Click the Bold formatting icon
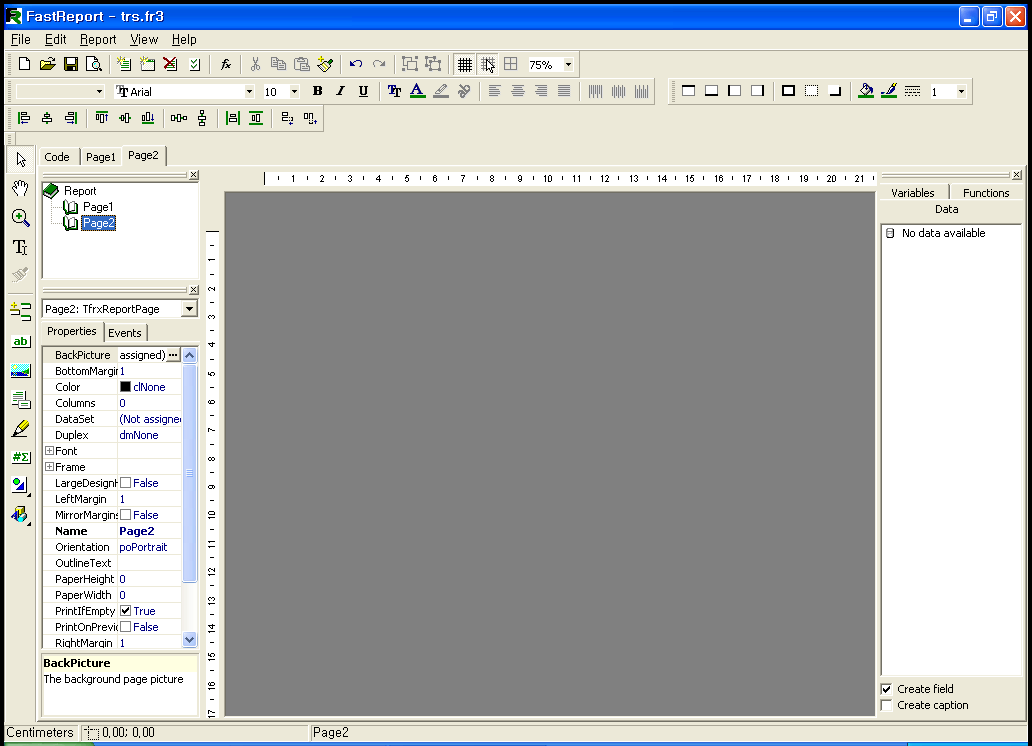Image resolution: width=1032 pixels, height=746 pixels. point(317,91)
